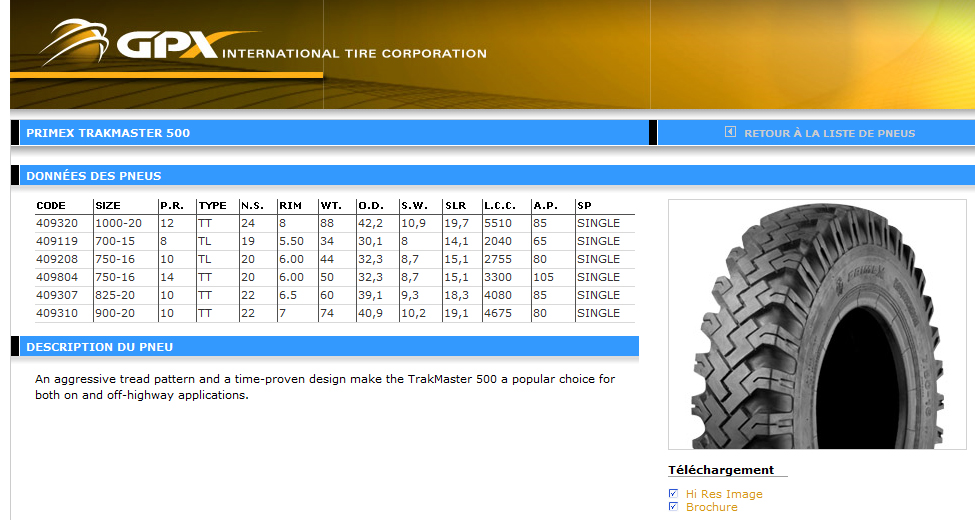The image size is (975, 520).
Task: Click rim value 6.5
Action: click(x=288, y=295)
